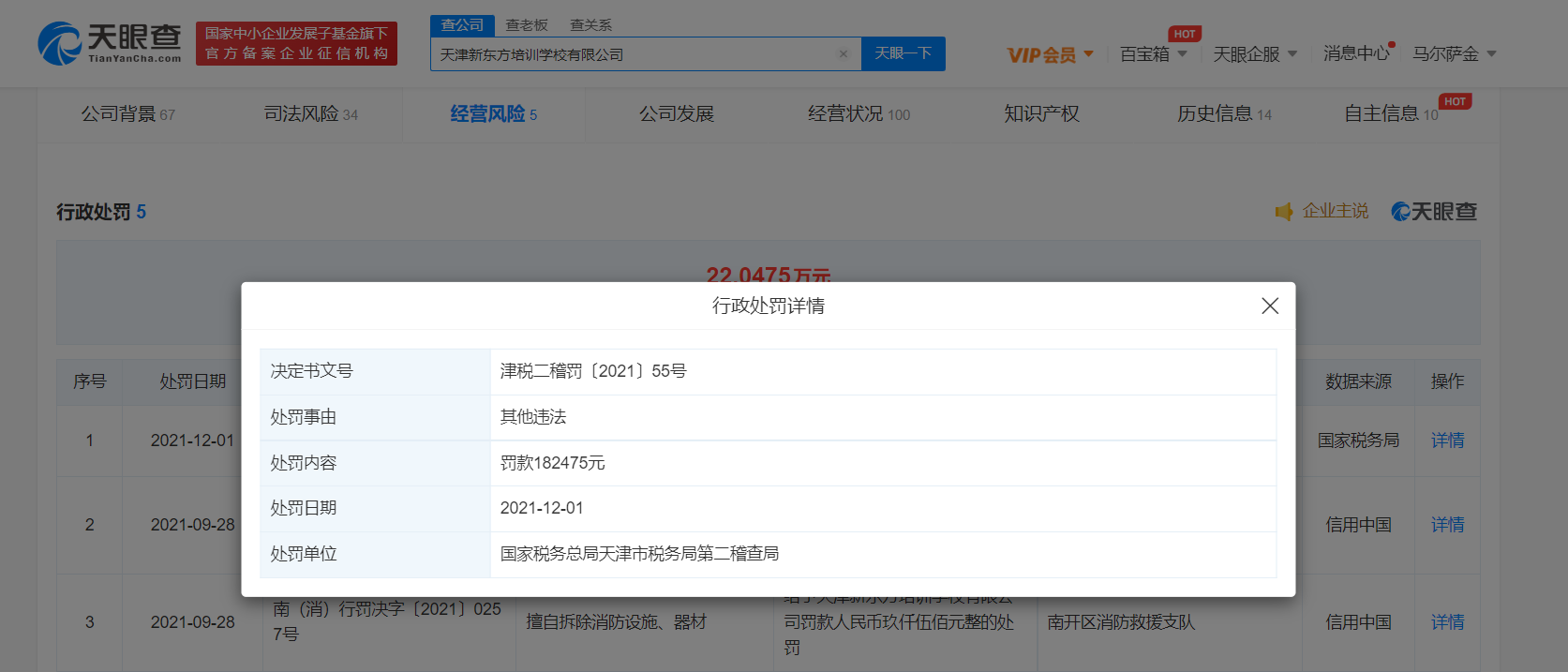Open the 经营风险 section tab

[493, 113]
